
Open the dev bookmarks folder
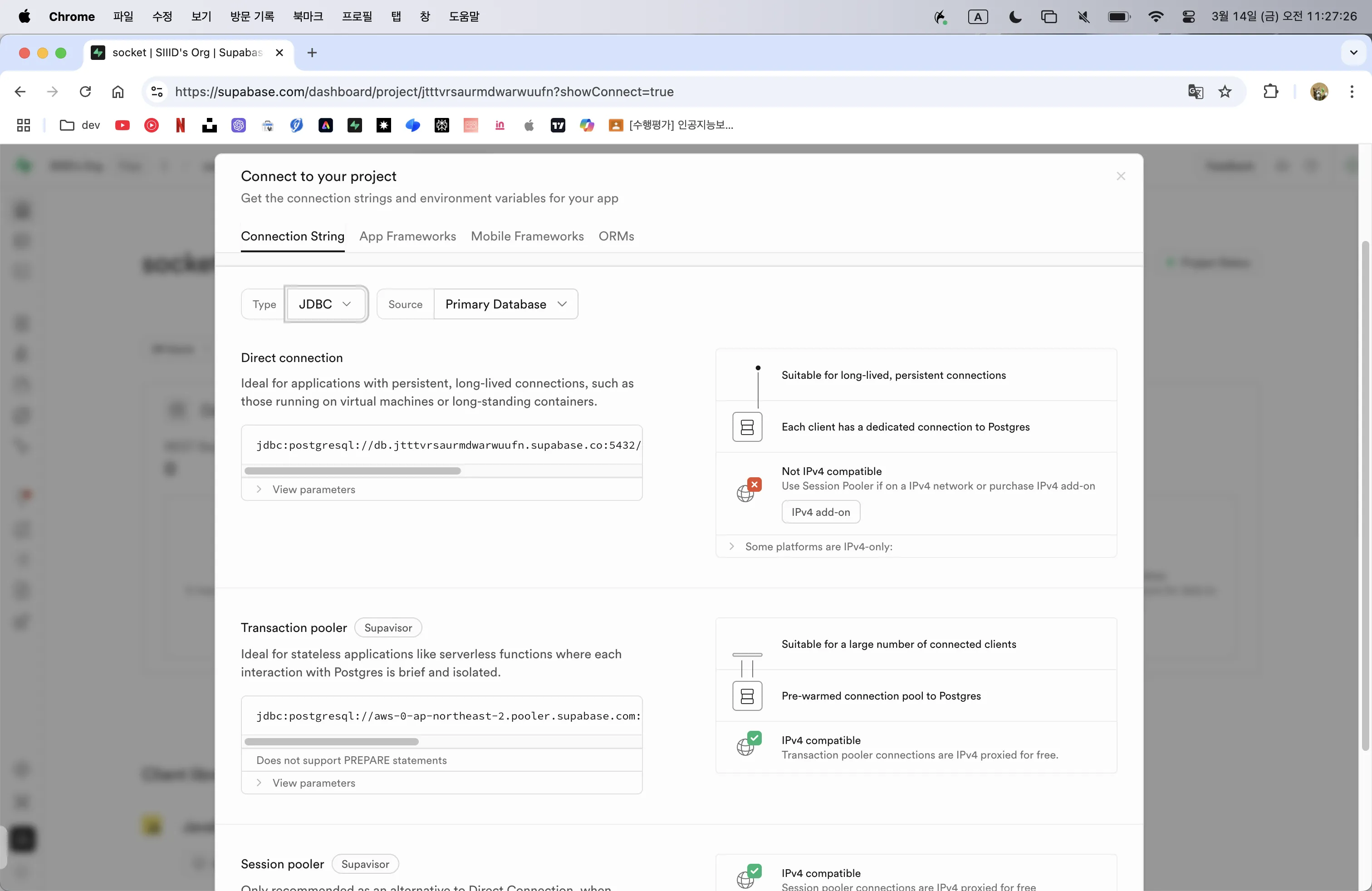pos(80,125)
